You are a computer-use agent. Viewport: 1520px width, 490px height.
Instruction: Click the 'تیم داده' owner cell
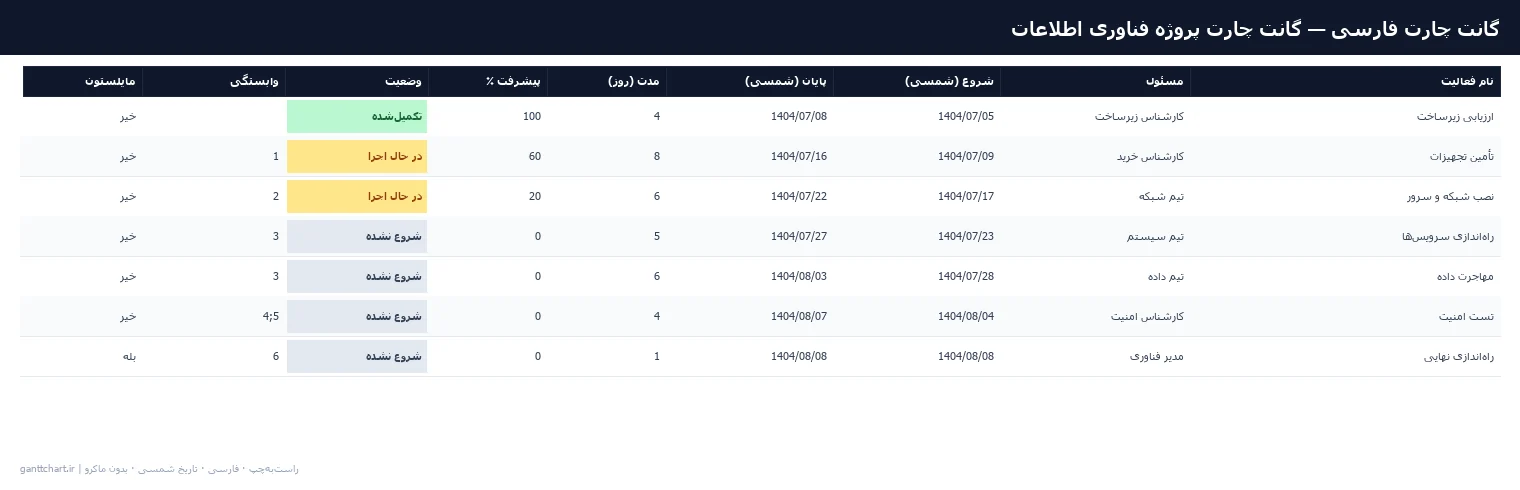(1095, 277)
